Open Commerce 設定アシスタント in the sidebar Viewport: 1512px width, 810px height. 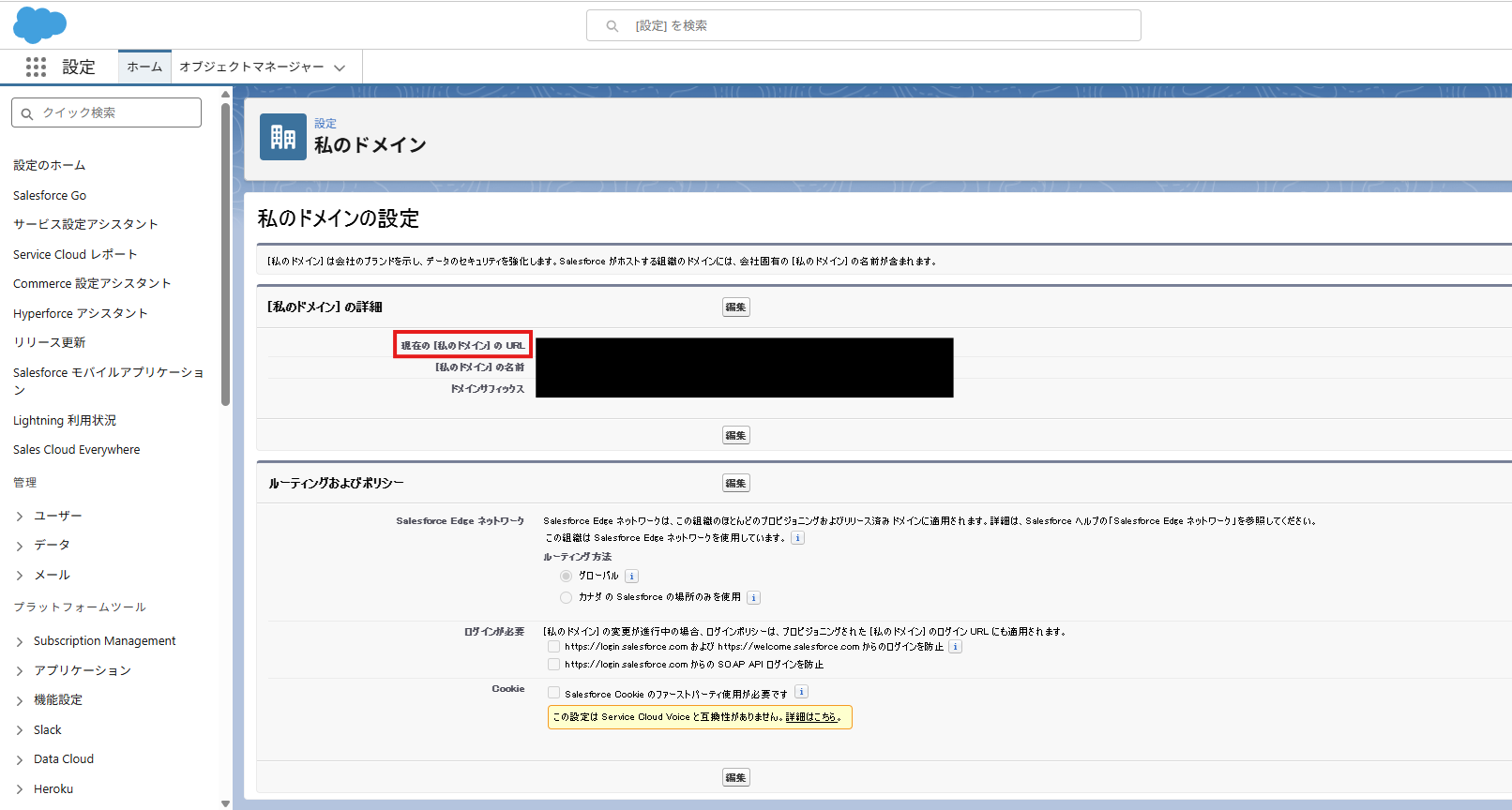tap(92, 283)
